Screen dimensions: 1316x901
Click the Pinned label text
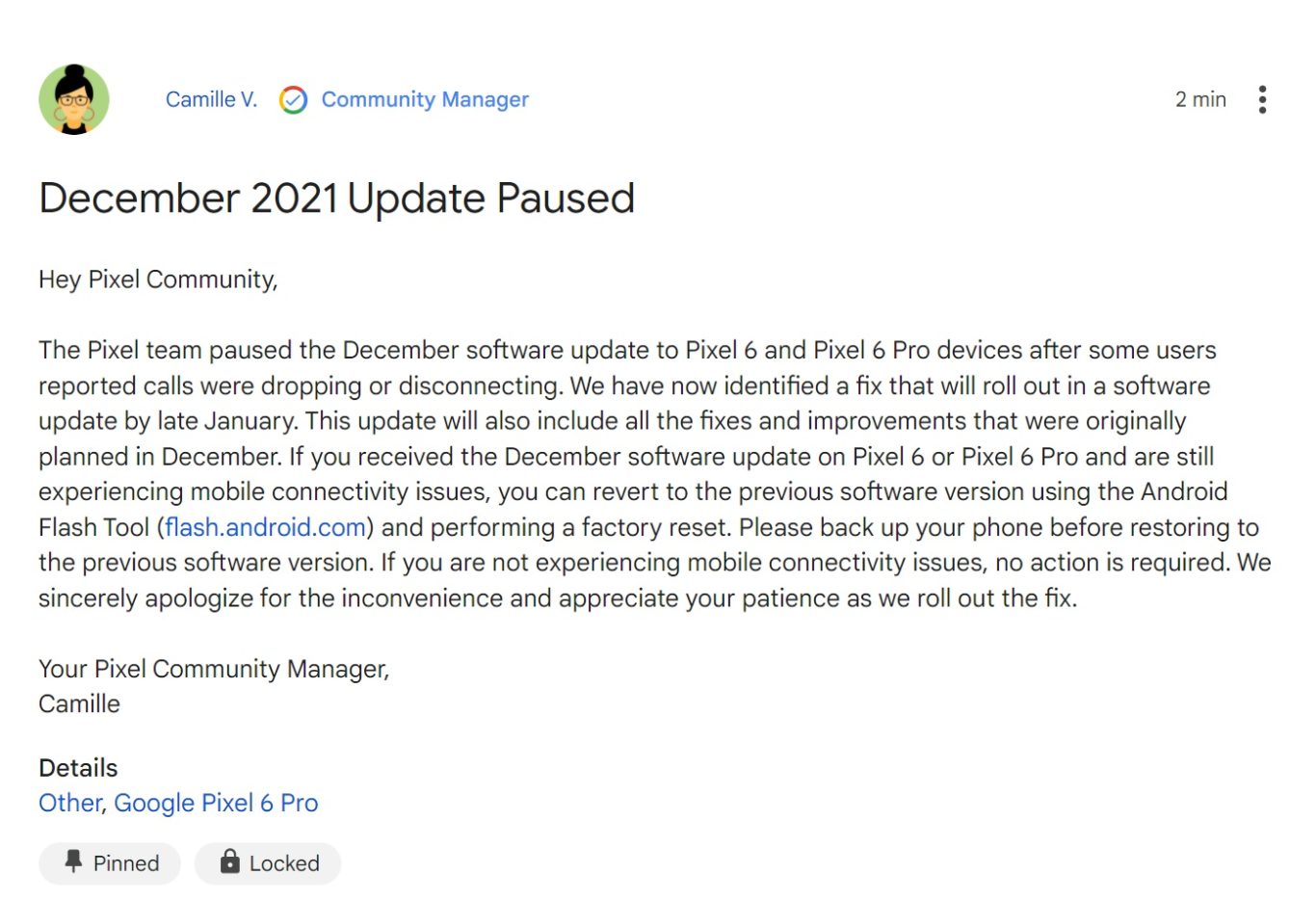tap(126, 863)
